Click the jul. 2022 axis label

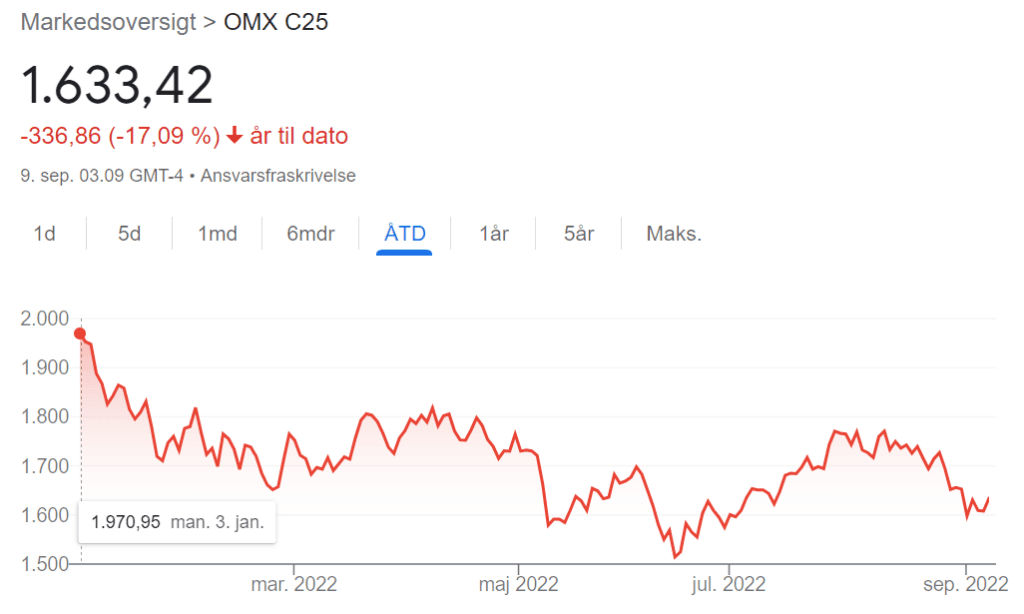coord(729,583)
